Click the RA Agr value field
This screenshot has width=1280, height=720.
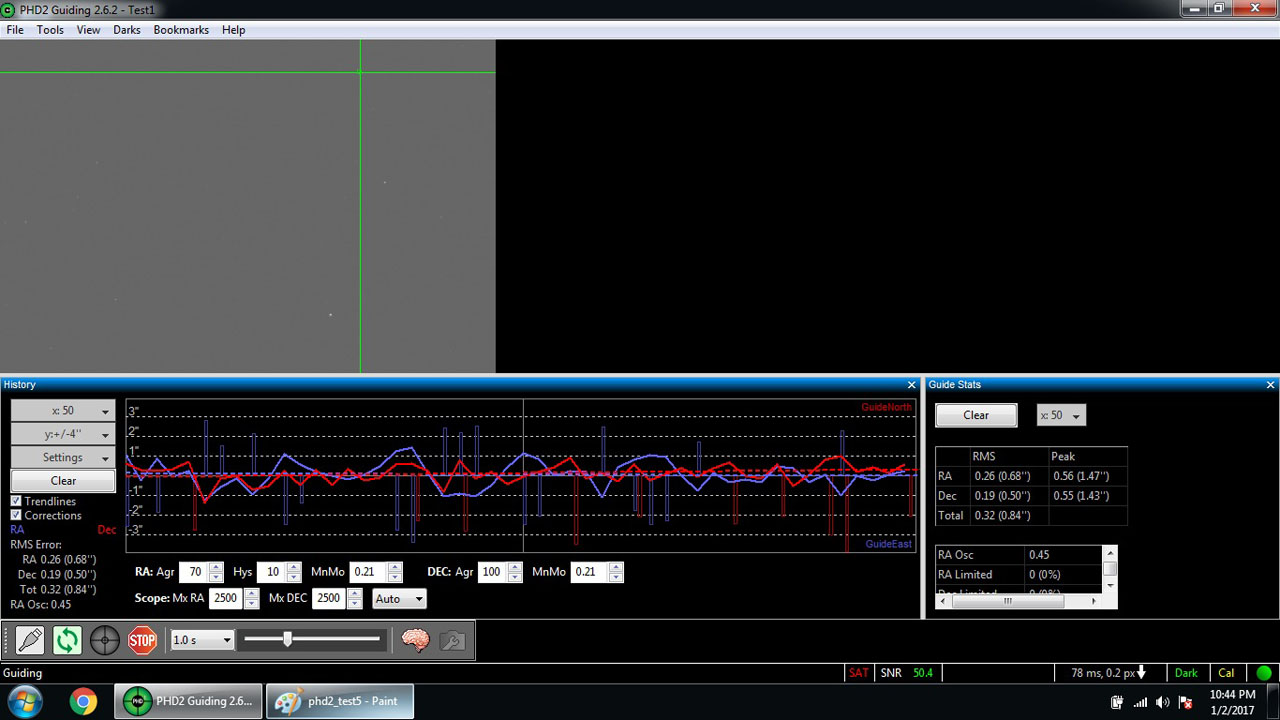point(194,572)
